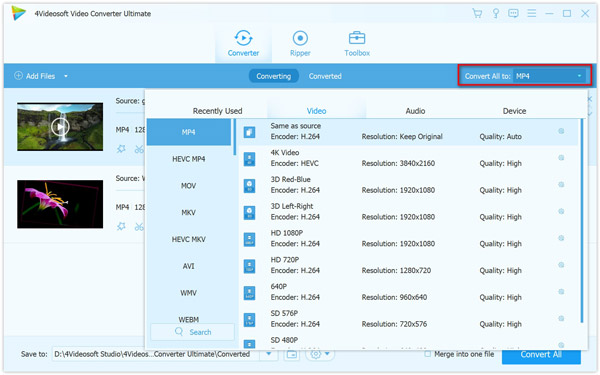Click the format Search box

coord(192,332)
